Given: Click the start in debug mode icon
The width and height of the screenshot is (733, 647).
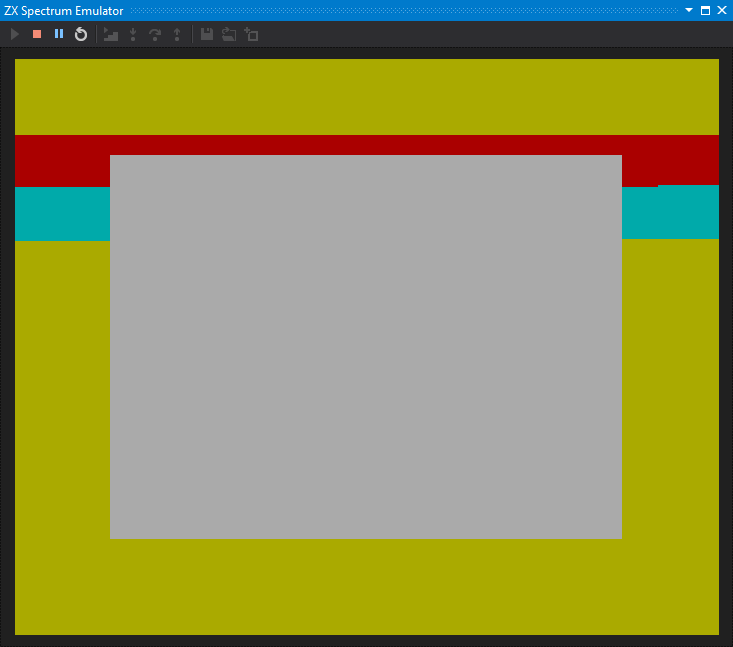Looking at the screenshot, I should [111, 34].
